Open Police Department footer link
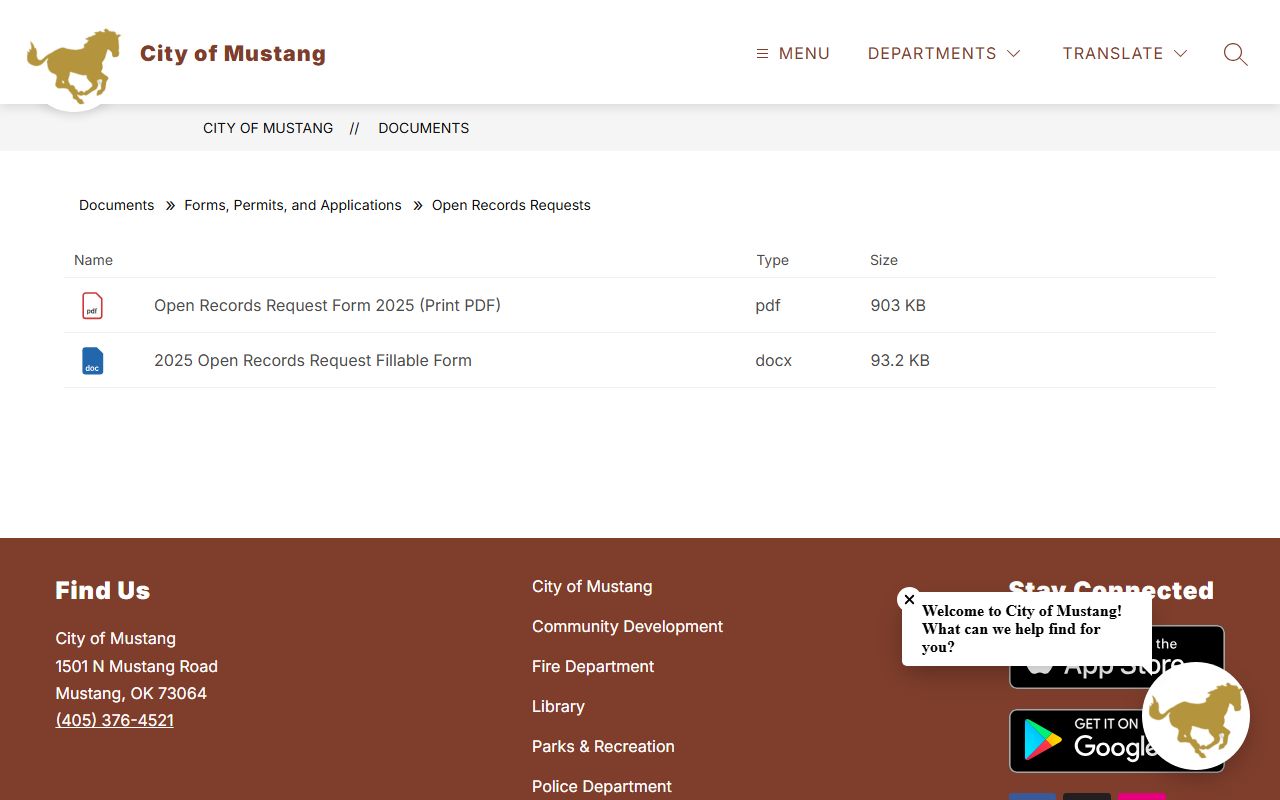Image resolution: width=1280 pixels, height=800 pixels. 602,787
